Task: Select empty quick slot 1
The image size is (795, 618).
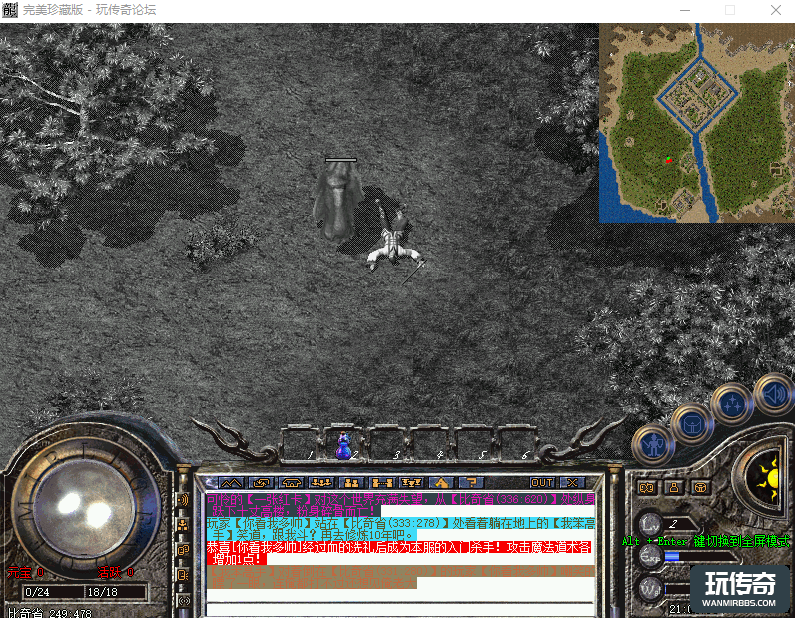Action: point(300,445)
